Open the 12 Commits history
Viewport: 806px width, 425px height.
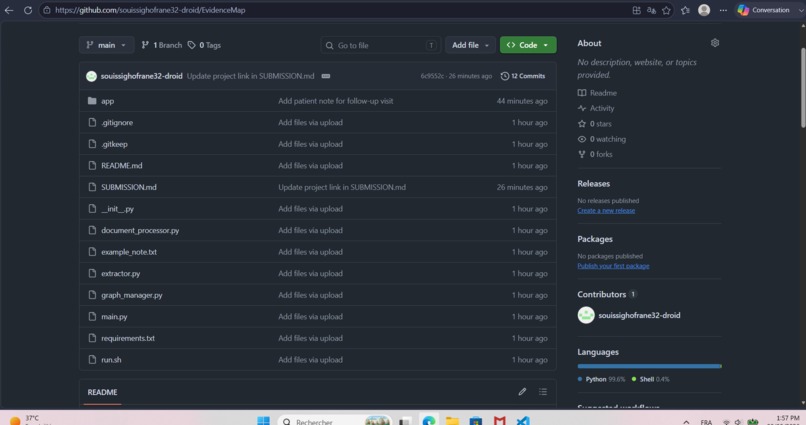coord(523,76)
